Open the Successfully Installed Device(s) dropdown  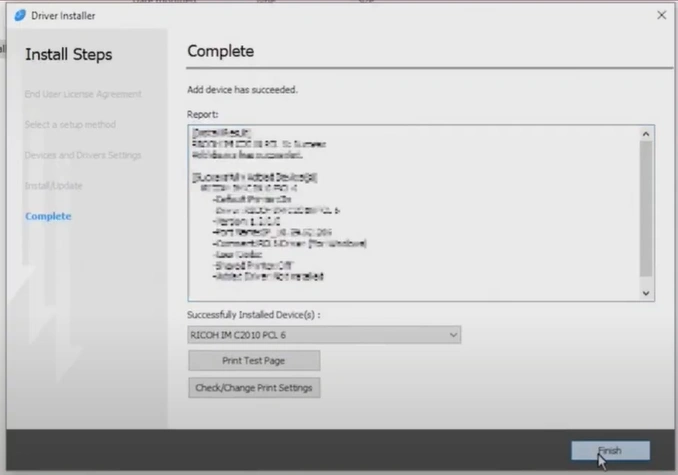point(324,335)
